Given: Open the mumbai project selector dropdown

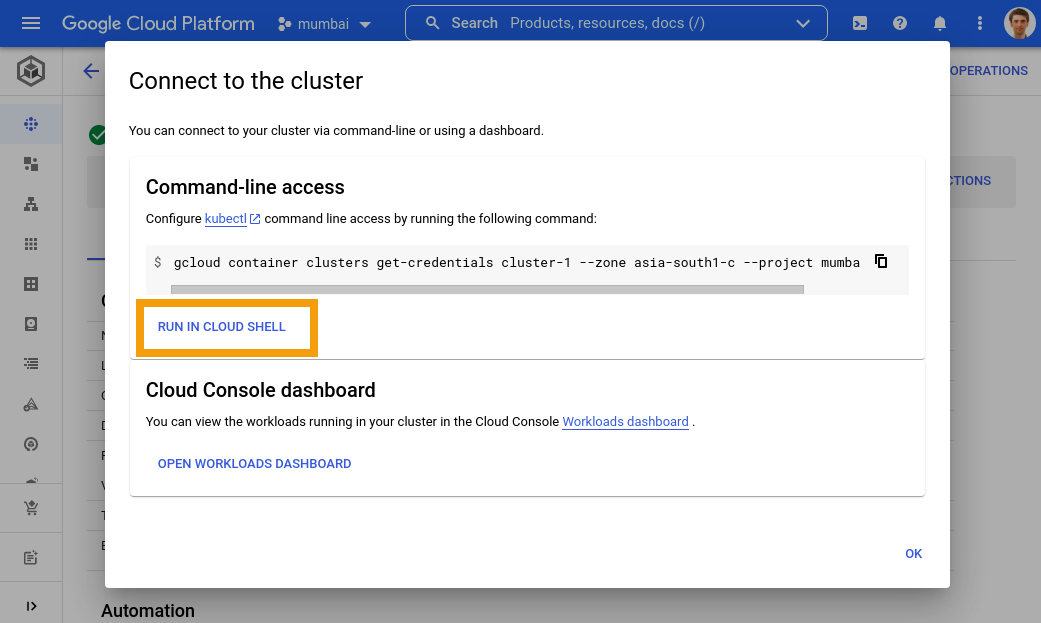Looking at the screenshot, I should 324,24.
